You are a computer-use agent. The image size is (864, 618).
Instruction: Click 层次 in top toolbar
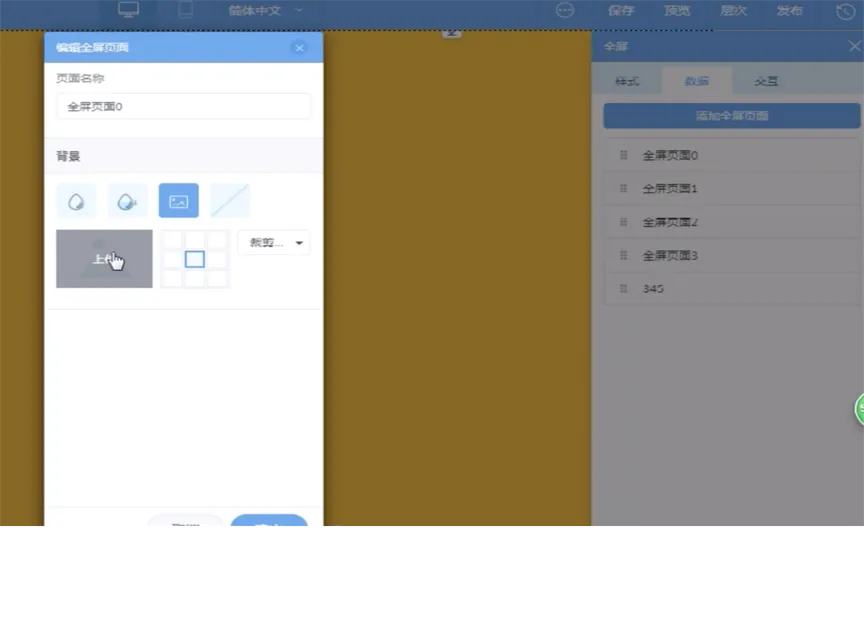point(733,10)
